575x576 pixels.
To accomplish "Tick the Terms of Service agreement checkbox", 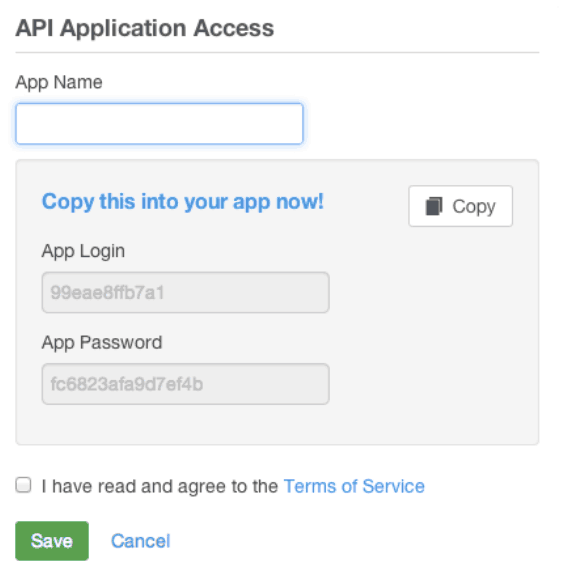I will click(x=23, y=485).
